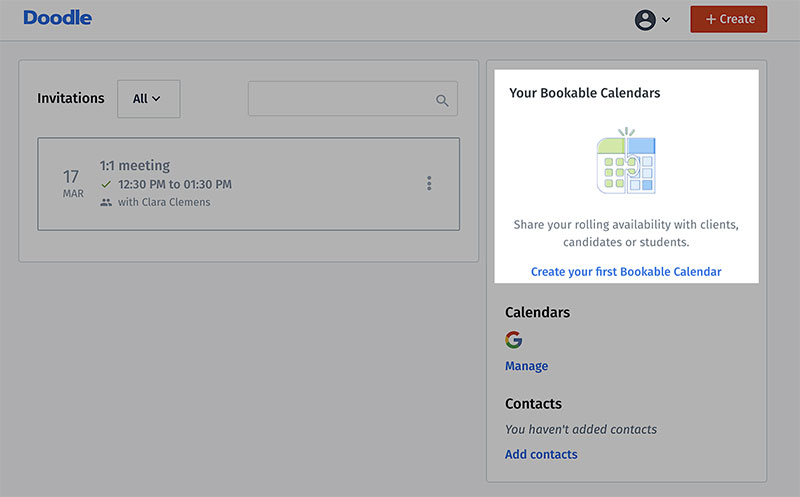Click the bookable calendar illustration
The image size is (800, 497).
coord(626,161)
